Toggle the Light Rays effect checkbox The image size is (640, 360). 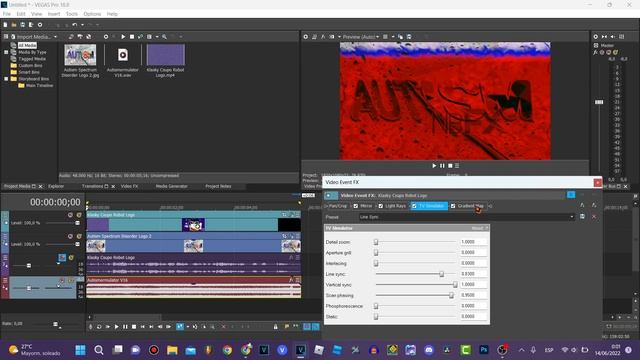[381, 206]
